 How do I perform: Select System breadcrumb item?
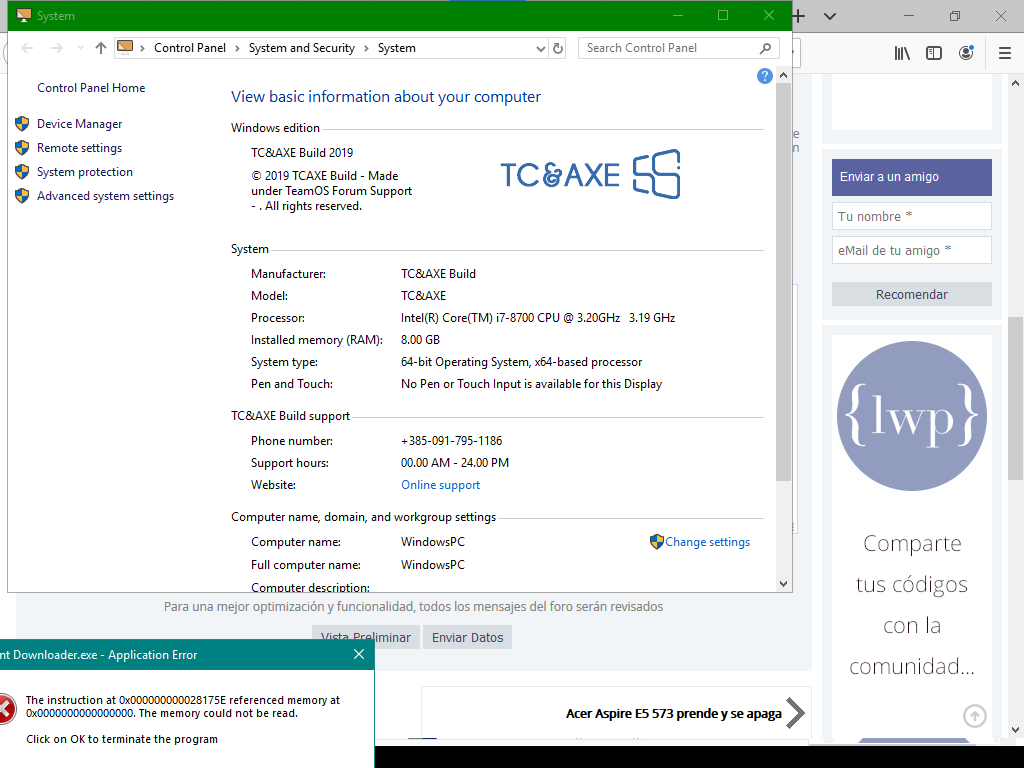pos(396,48)
